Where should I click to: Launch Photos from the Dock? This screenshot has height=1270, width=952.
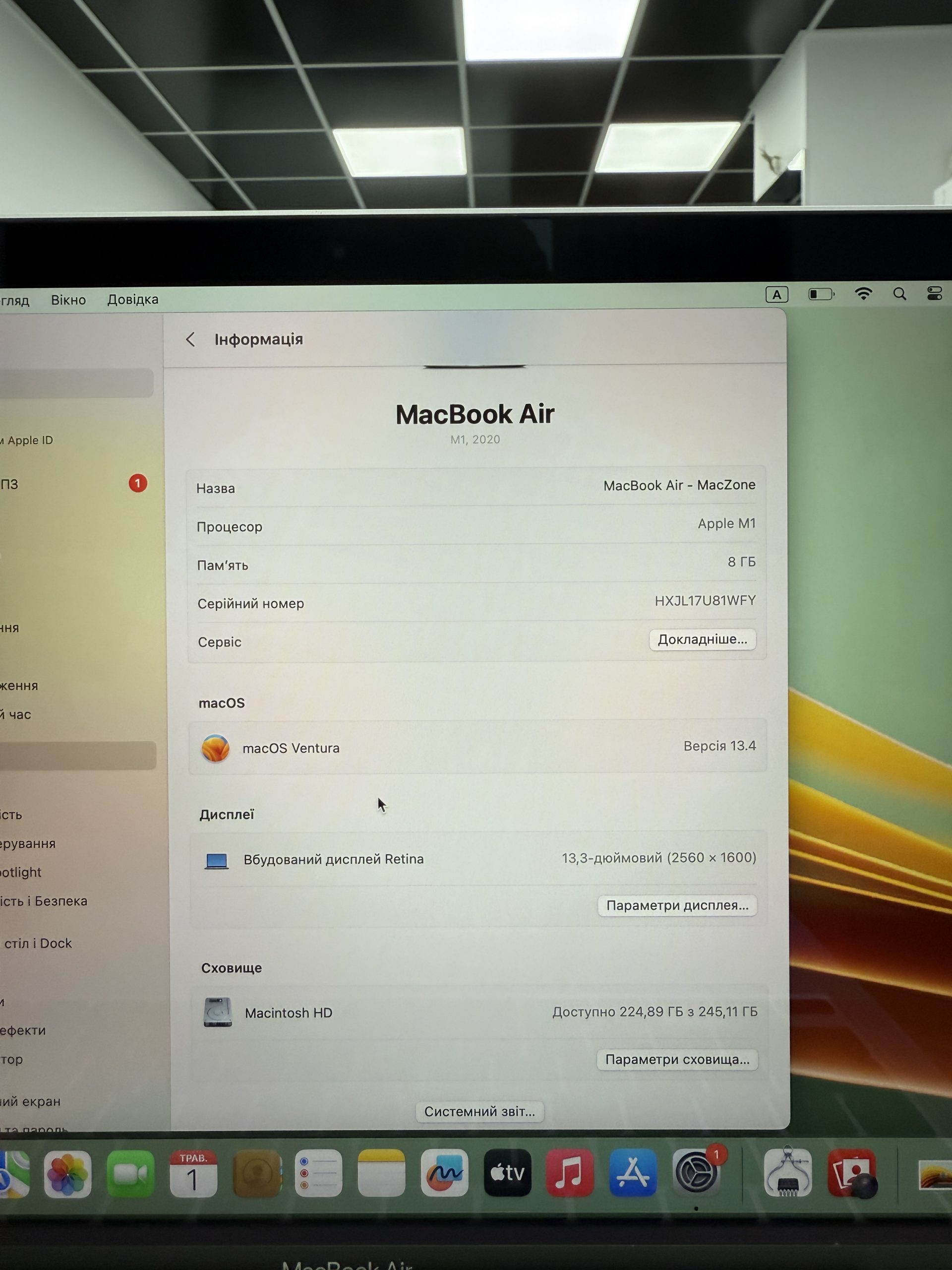67,1174
